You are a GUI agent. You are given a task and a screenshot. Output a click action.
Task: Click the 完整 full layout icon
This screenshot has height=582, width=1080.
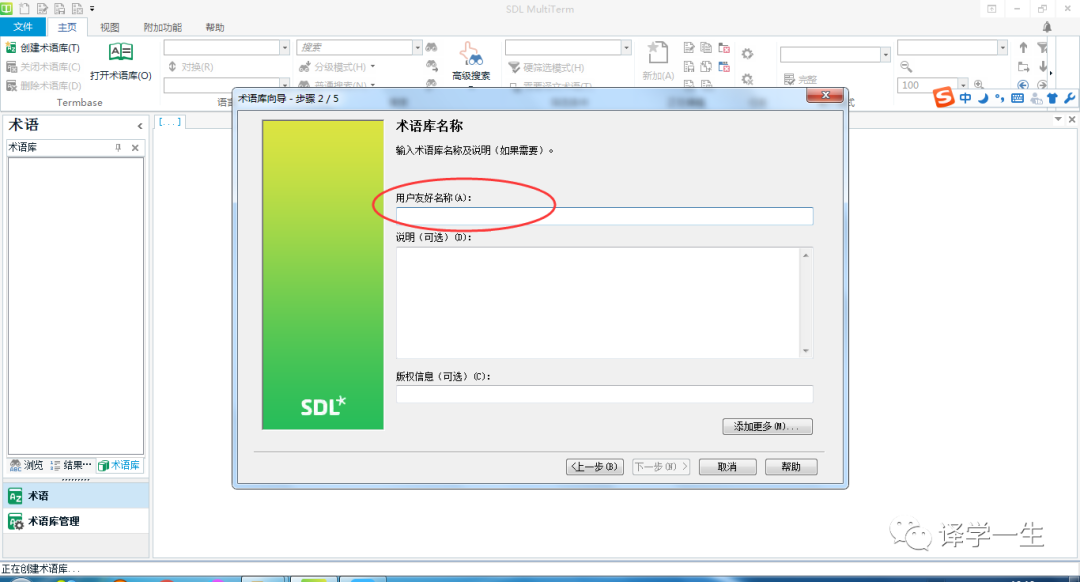pyautogui.click(x=789, y=79)
